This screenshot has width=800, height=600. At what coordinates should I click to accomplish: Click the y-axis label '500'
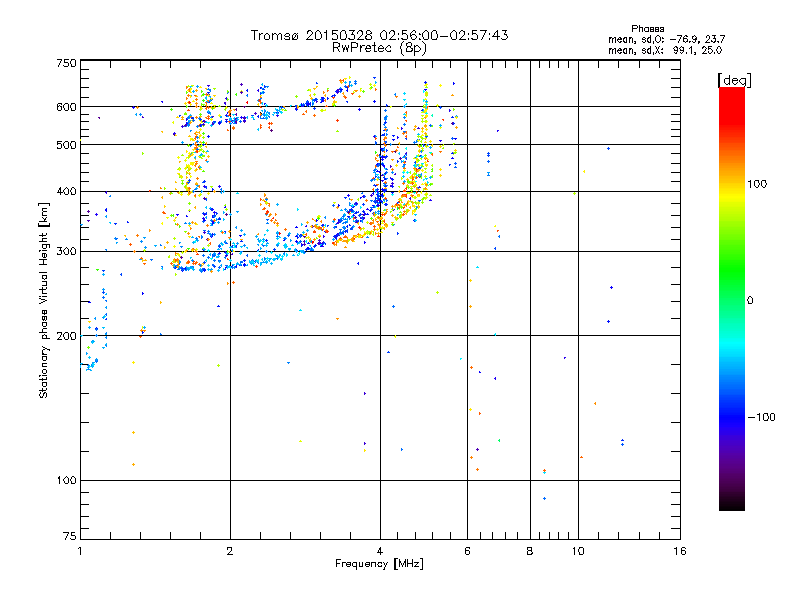point(67,145)
